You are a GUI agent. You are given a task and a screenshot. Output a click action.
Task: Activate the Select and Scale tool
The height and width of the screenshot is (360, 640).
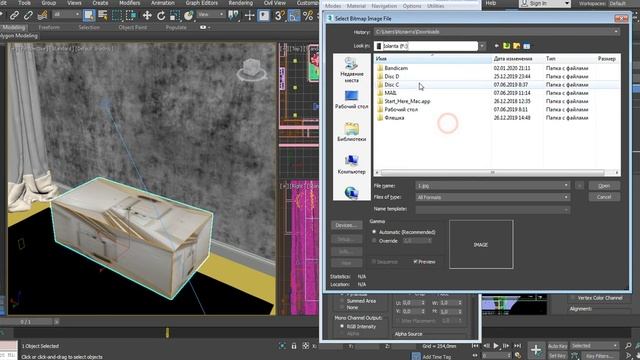pyautogui.click(x=175, y=16)
